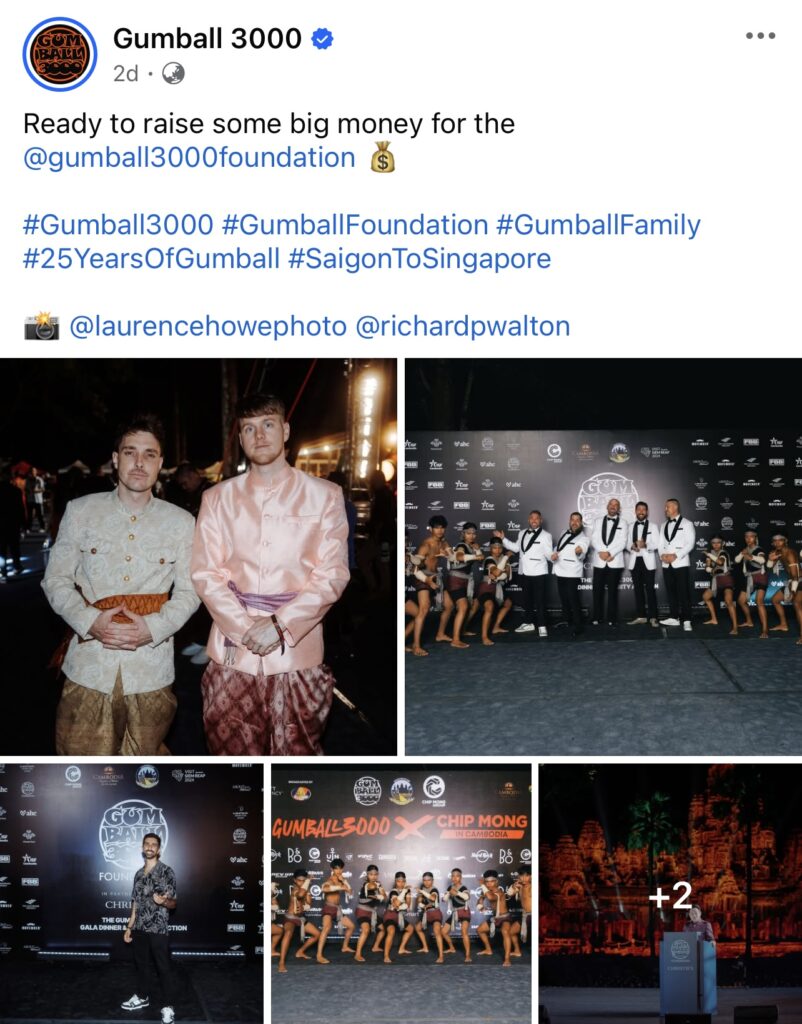Open the Gumball 3000 profile picture
Viewport: 802px width, 1024px height.
pyautogui.click(x=59, y=54)
